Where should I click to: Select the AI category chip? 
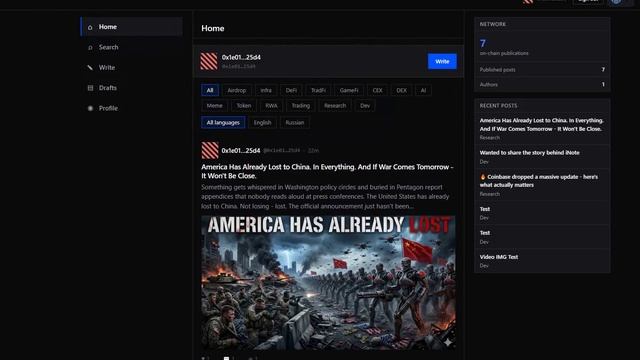423,90
